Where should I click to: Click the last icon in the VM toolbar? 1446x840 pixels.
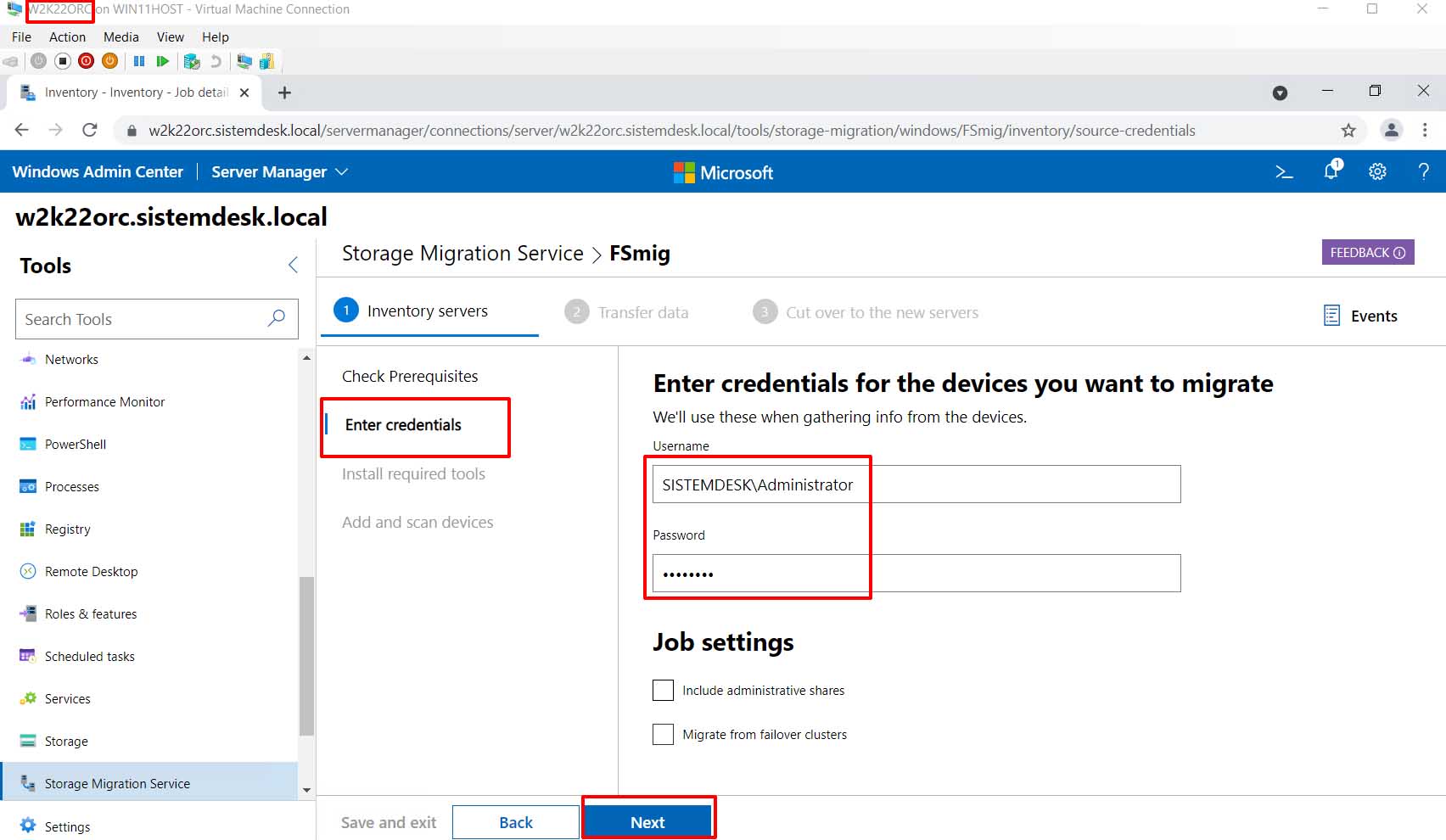click(267, 61)
